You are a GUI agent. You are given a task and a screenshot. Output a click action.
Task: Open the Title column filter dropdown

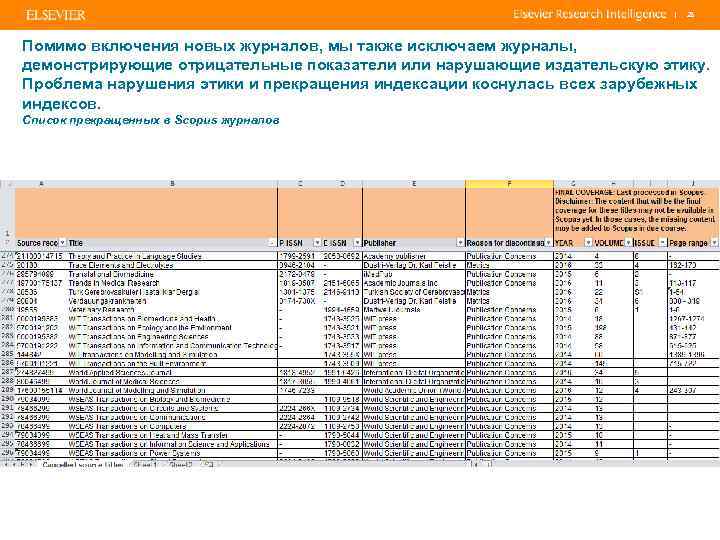(271, 242)
